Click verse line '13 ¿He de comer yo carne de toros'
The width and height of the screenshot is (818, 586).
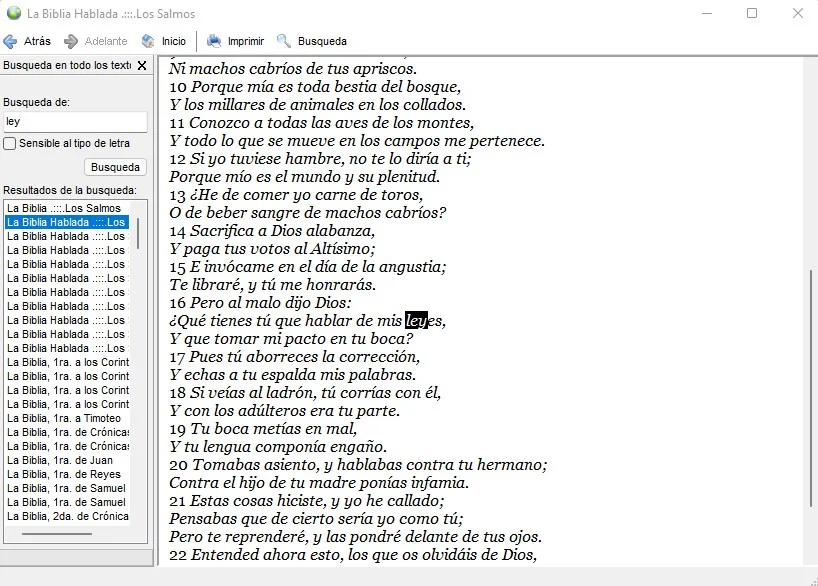(296, 195)
